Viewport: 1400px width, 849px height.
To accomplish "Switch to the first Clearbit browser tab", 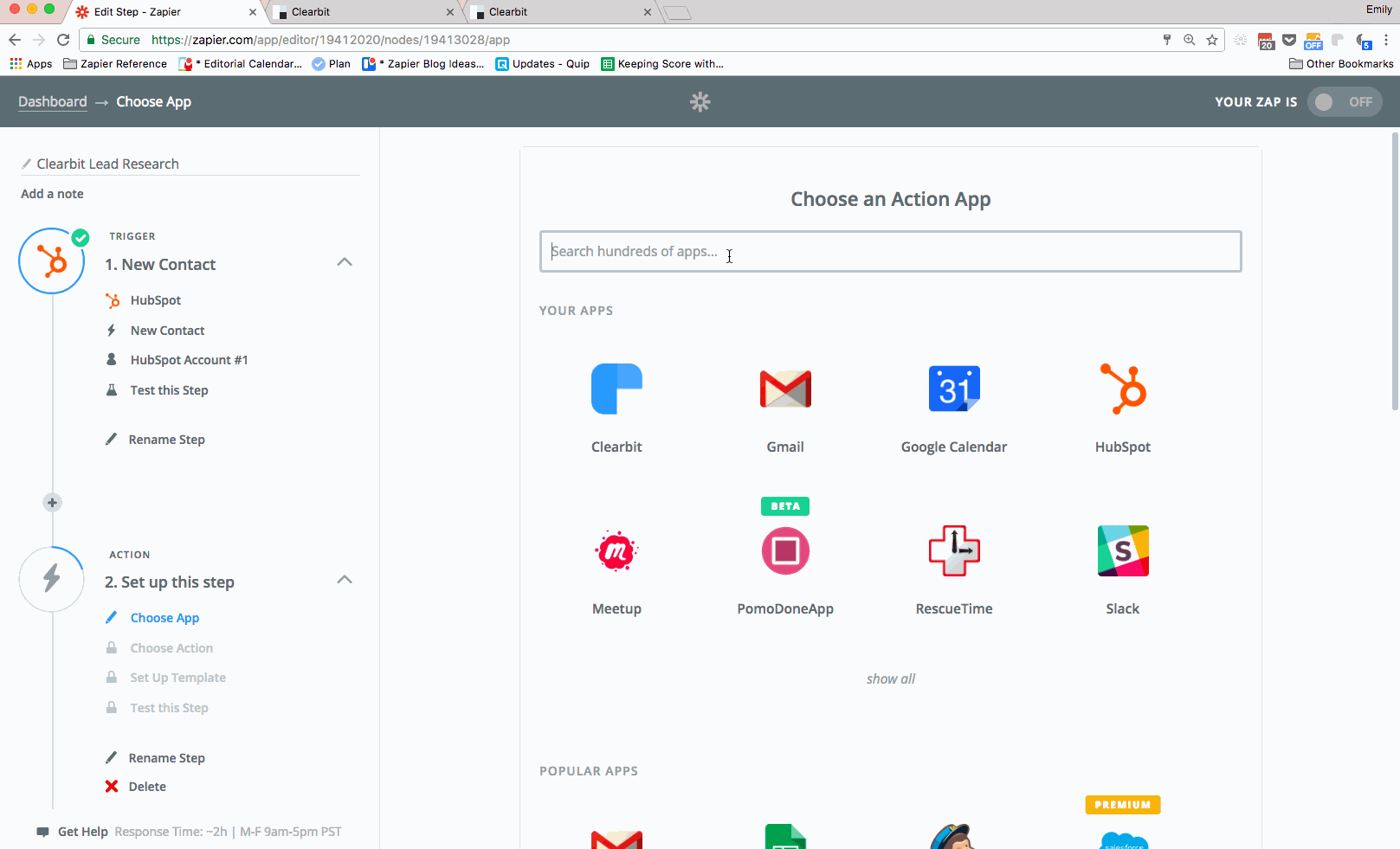I will [x=364, y=12].
